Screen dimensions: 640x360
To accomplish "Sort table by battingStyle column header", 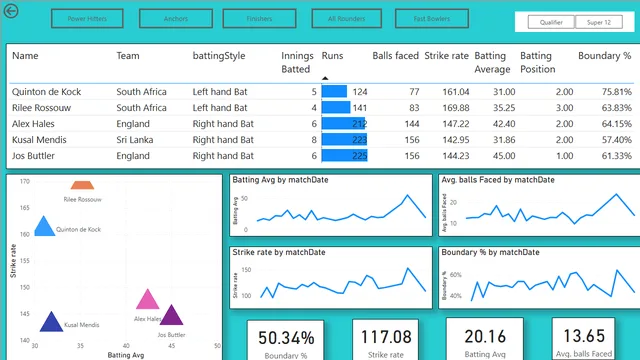I will pyautogui.click(x=219, y=56).
